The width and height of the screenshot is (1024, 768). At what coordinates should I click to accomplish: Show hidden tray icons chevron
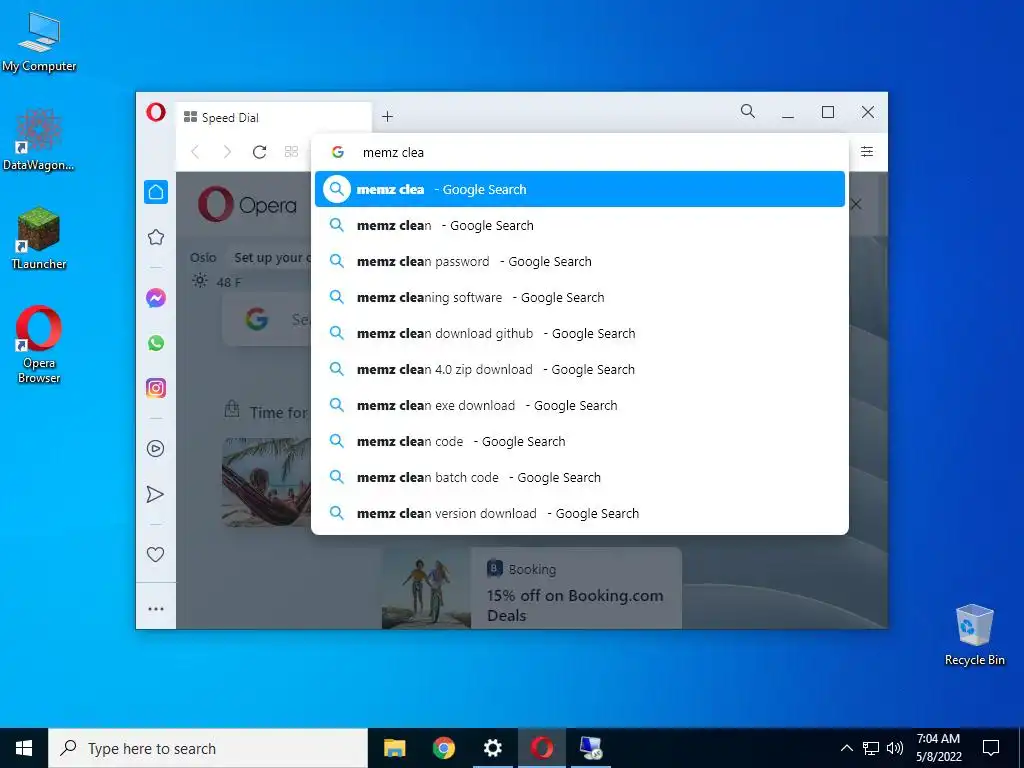(x=846, y=748)
